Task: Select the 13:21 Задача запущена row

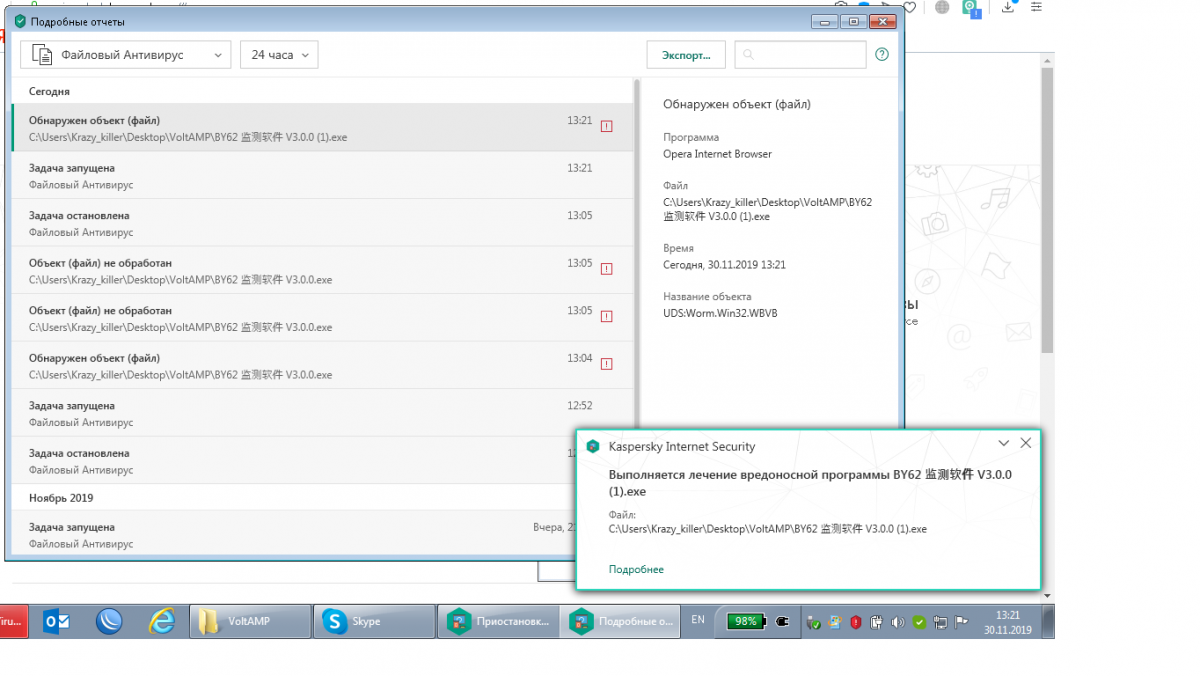Action: pyautogui.click(x=322, y=176)
